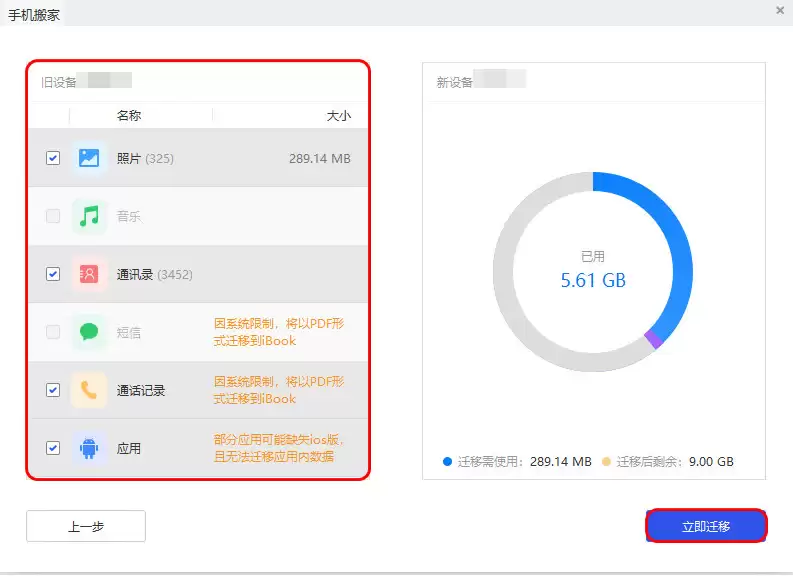Click the 手机搬家 window title

pyautogui.click(x=34, y=15)
